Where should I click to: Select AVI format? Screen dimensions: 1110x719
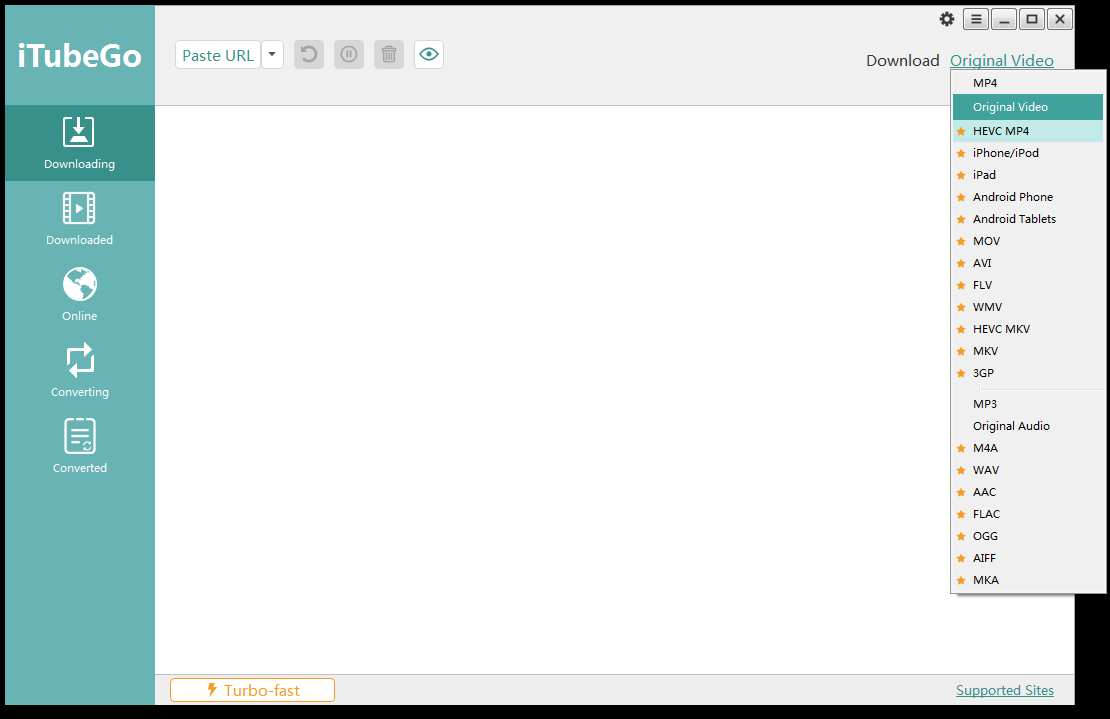(x=1027, y=263)
